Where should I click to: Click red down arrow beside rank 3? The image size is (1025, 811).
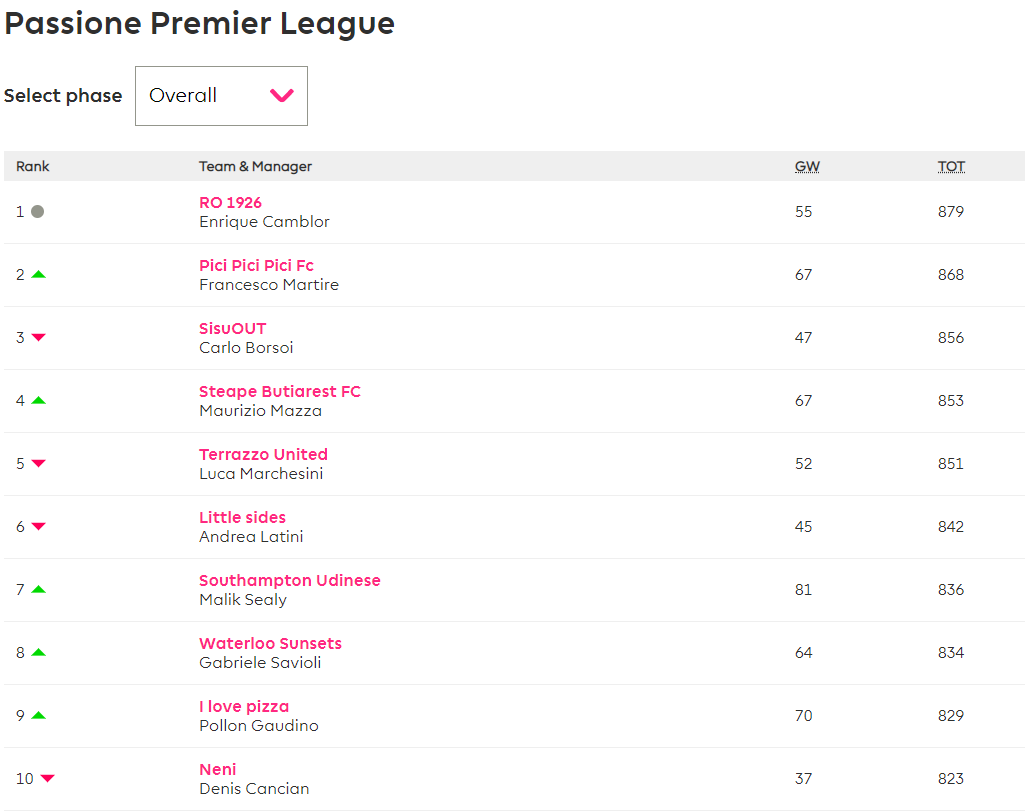point(39,338)
